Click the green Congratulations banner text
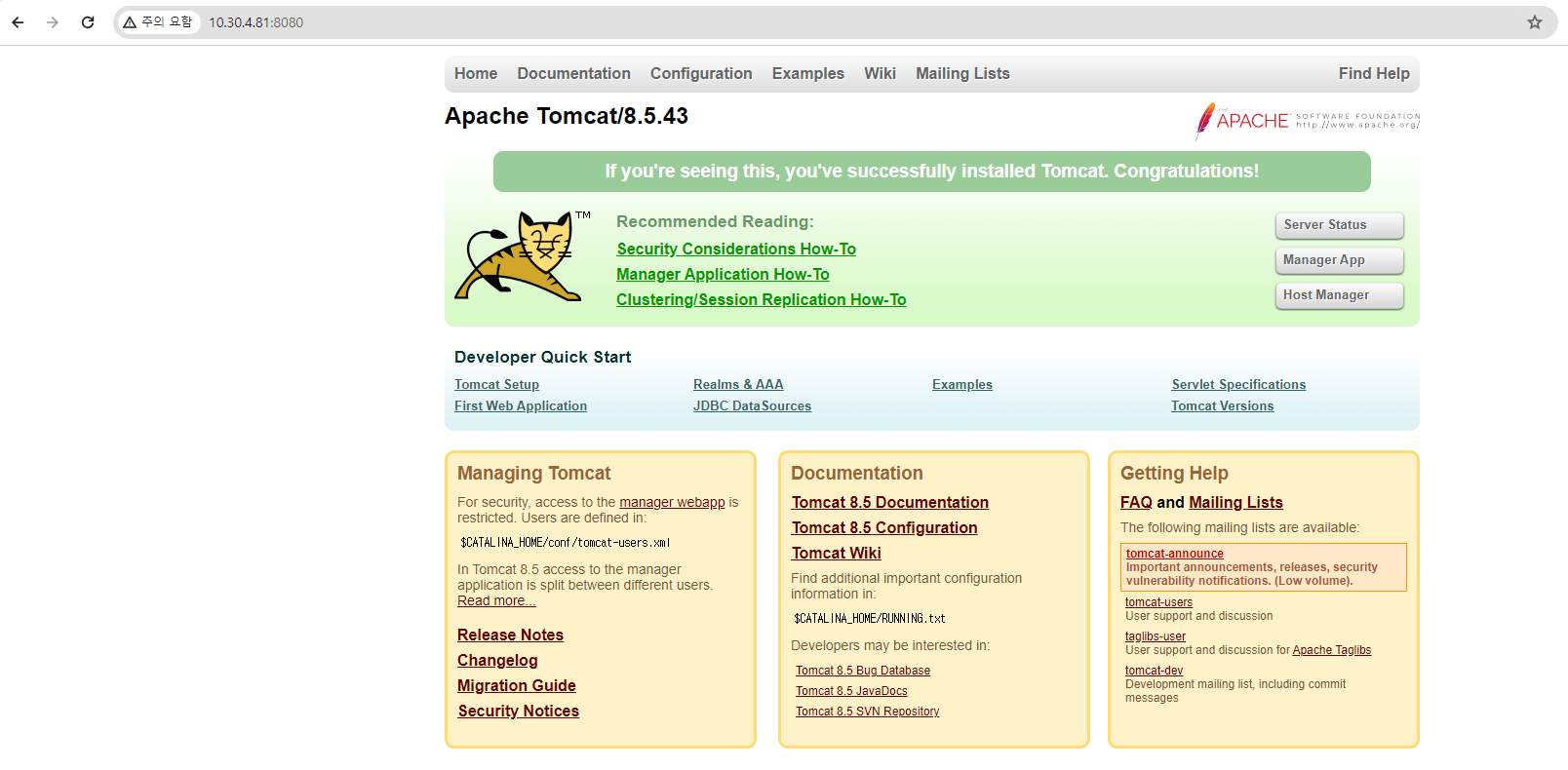The width and height of the screenshot is (1568, 770). point(932,172)
